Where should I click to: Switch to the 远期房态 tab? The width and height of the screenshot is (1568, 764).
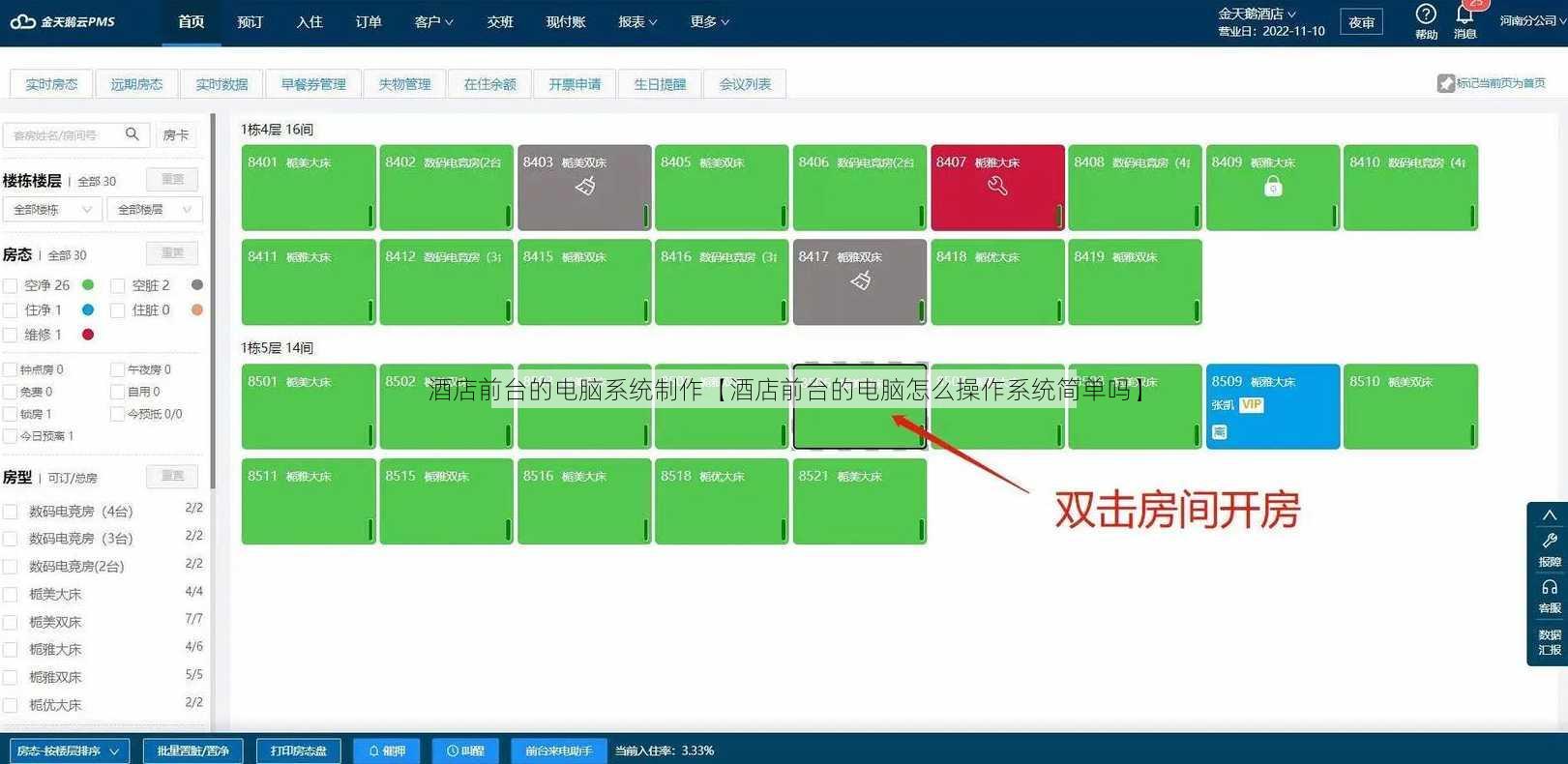(136, 84)
